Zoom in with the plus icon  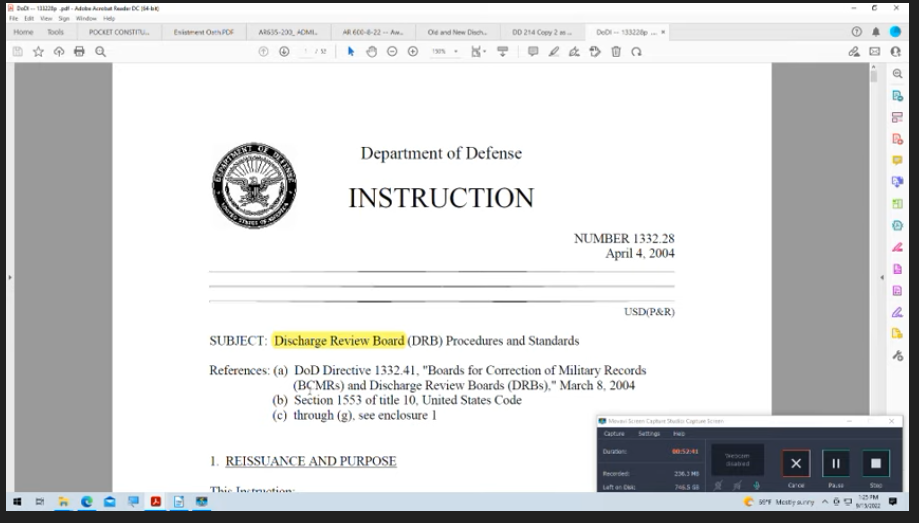(413, 52)
